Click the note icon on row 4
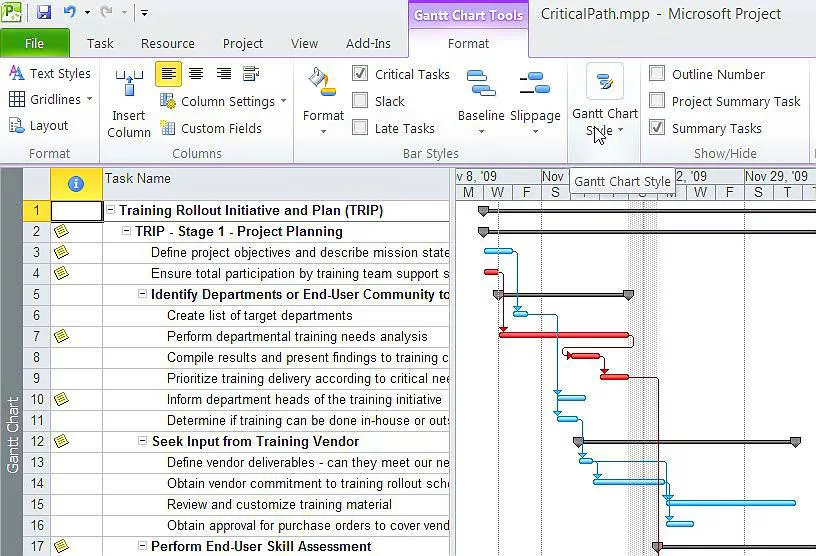The image size is (816, 556). pyautogui.click(x=61, y=273)
